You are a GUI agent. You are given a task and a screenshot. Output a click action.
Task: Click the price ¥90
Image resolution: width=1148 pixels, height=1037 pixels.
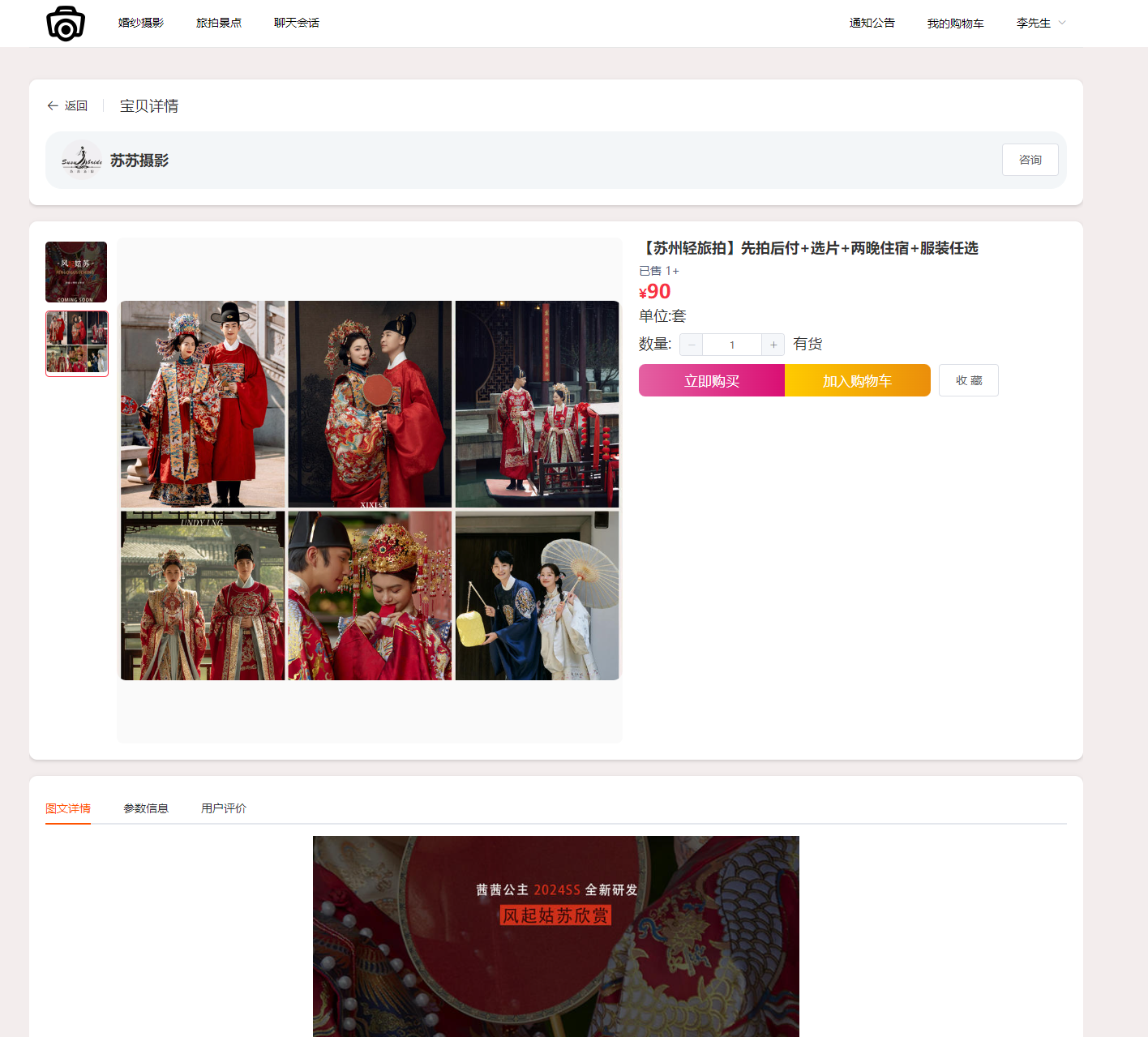point(655,292)
